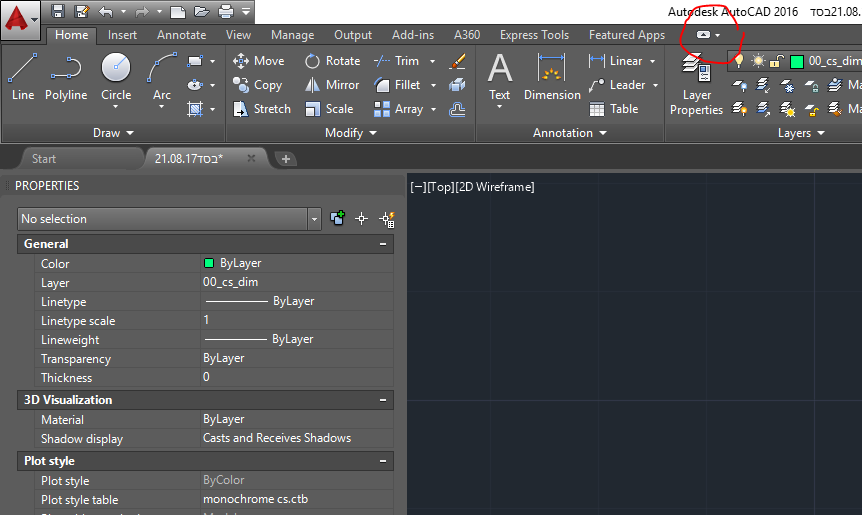862x515 pixels.
Task: Activate the Mirror command
Action: coord(332,85)
